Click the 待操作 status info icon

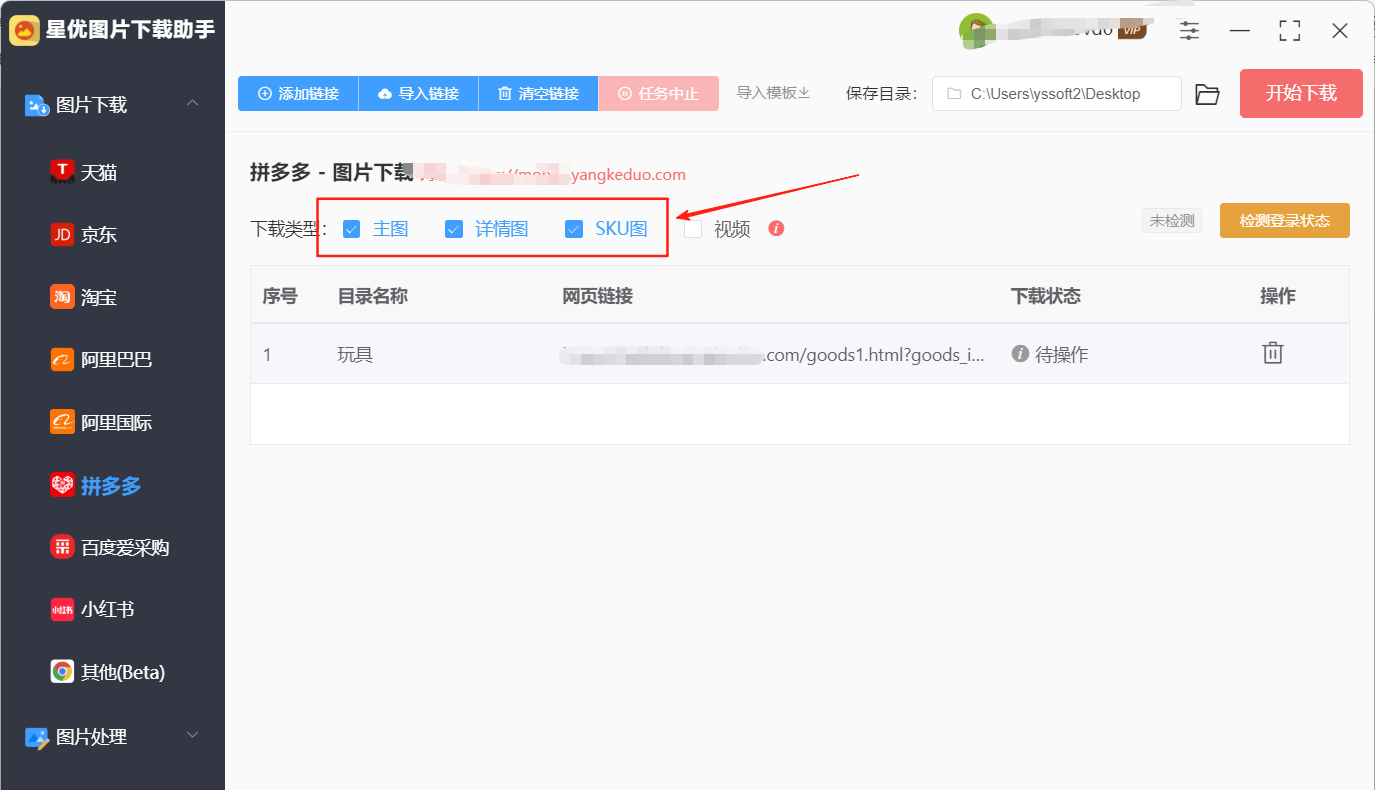coord(1020,354)
